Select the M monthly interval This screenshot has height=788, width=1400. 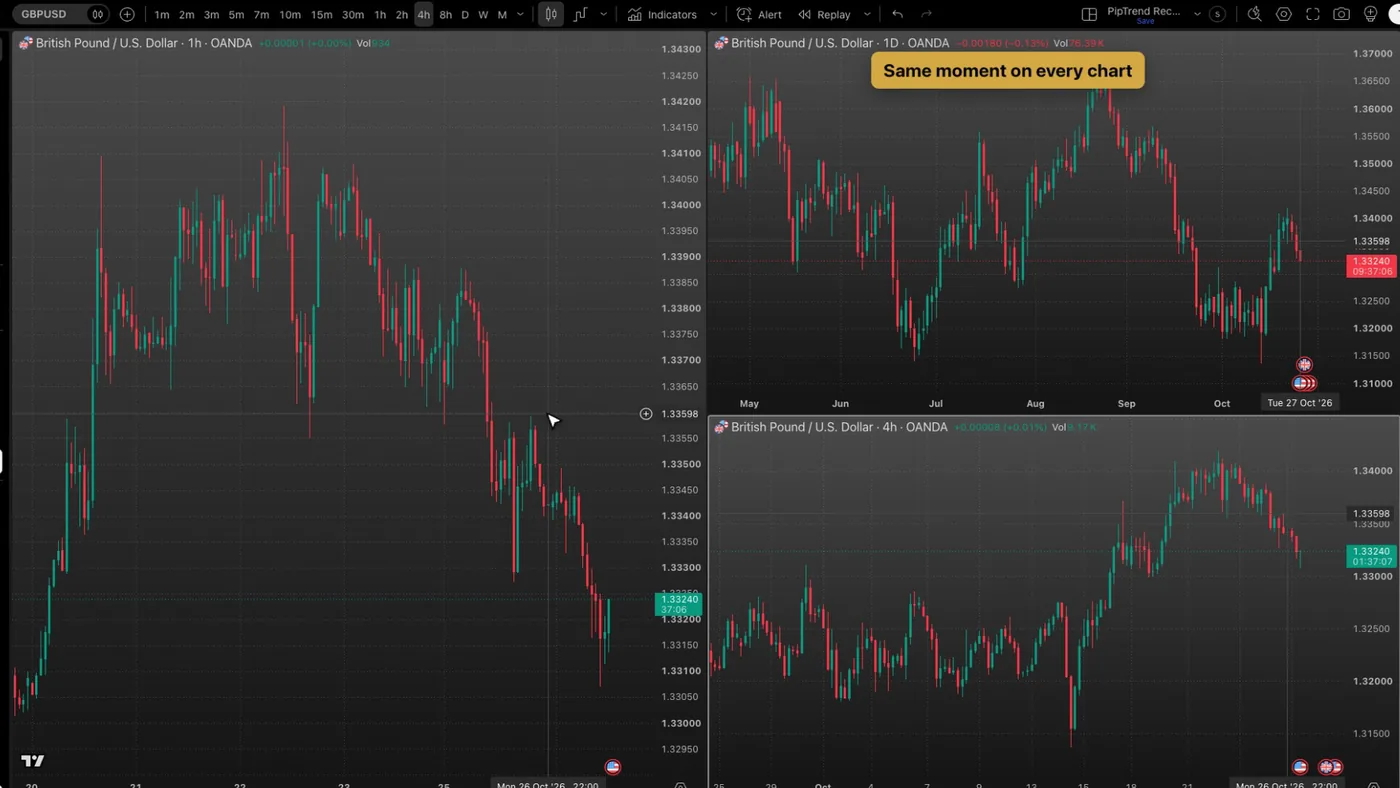502,14
